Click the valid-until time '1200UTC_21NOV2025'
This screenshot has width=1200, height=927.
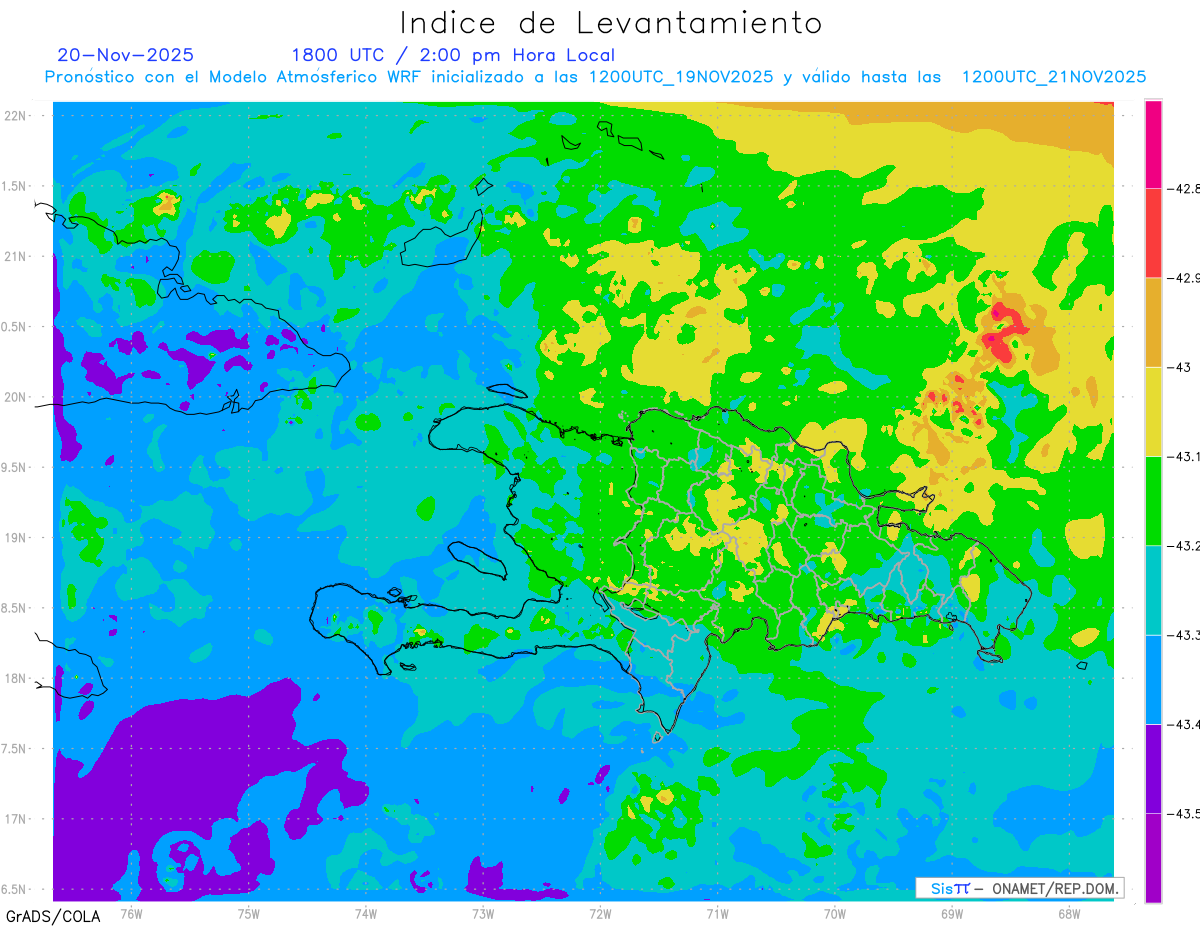coord(1053,77)
